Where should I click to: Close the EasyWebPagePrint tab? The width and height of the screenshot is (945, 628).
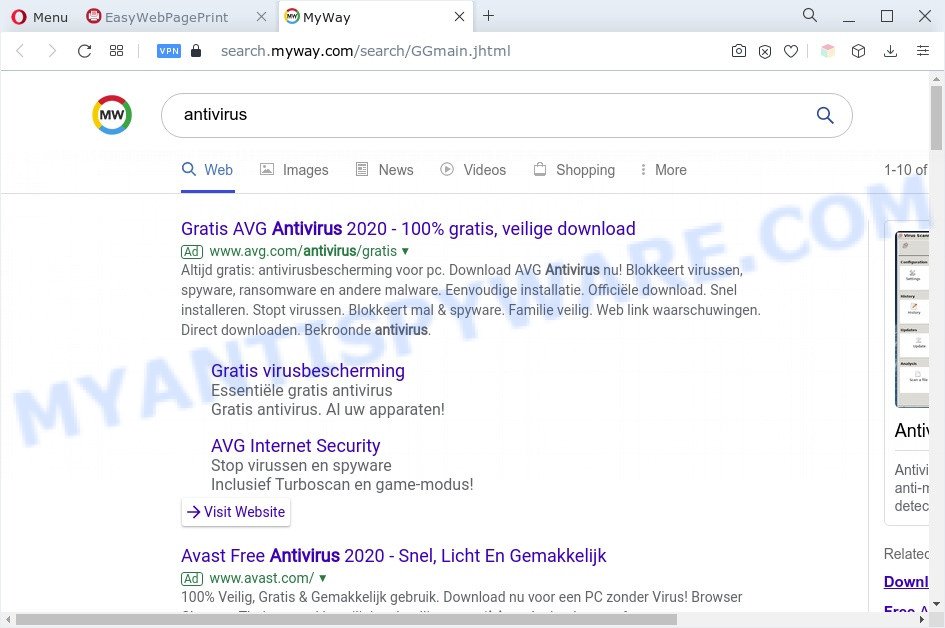pos(262,17)
